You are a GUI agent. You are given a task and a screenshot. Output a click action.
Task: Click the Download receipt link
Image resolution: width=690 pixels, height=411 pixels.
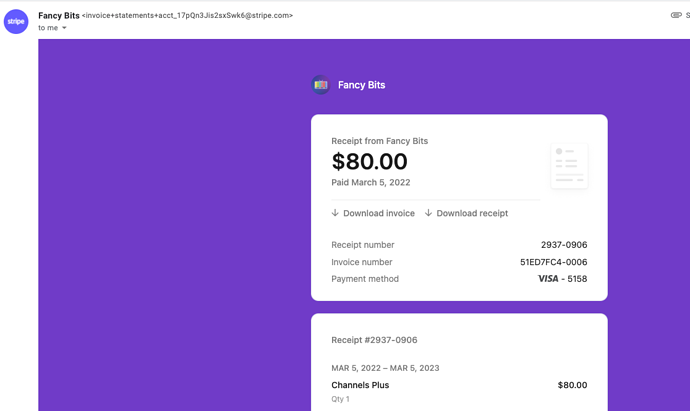coord(466,213)
